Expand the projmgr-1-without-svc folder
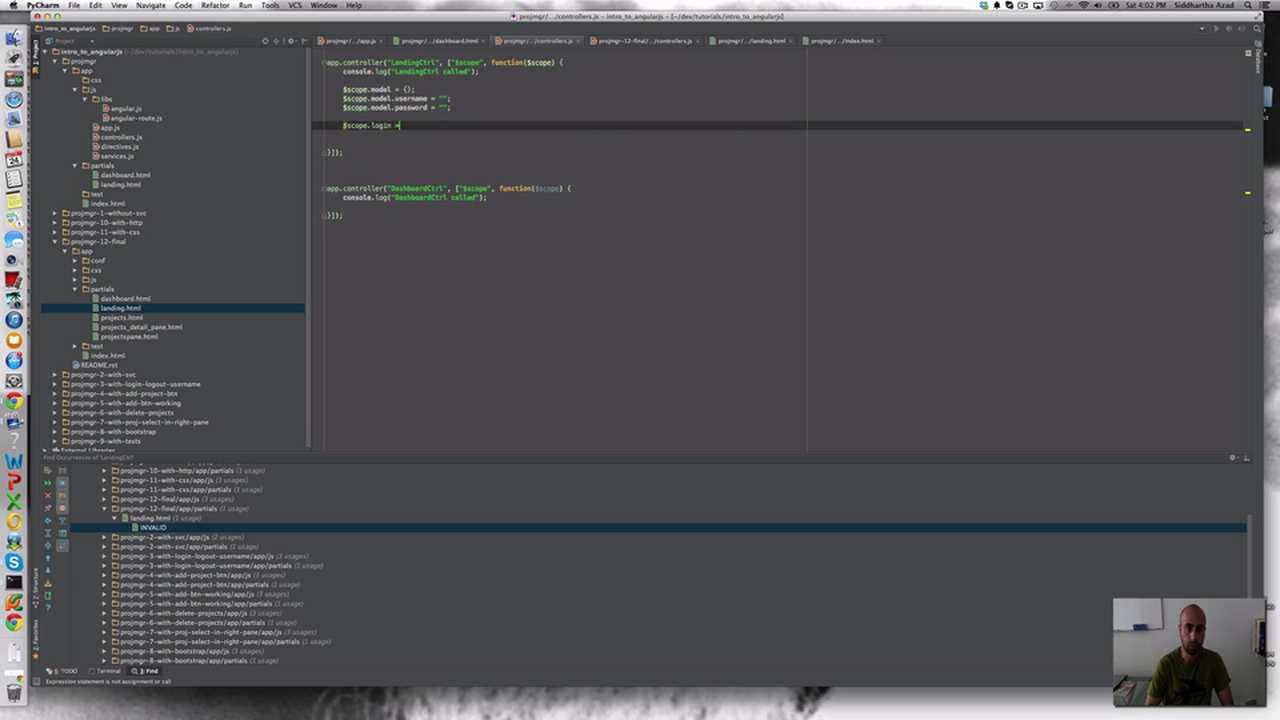Screen dimensions: 1280x720 pos(55,213)
